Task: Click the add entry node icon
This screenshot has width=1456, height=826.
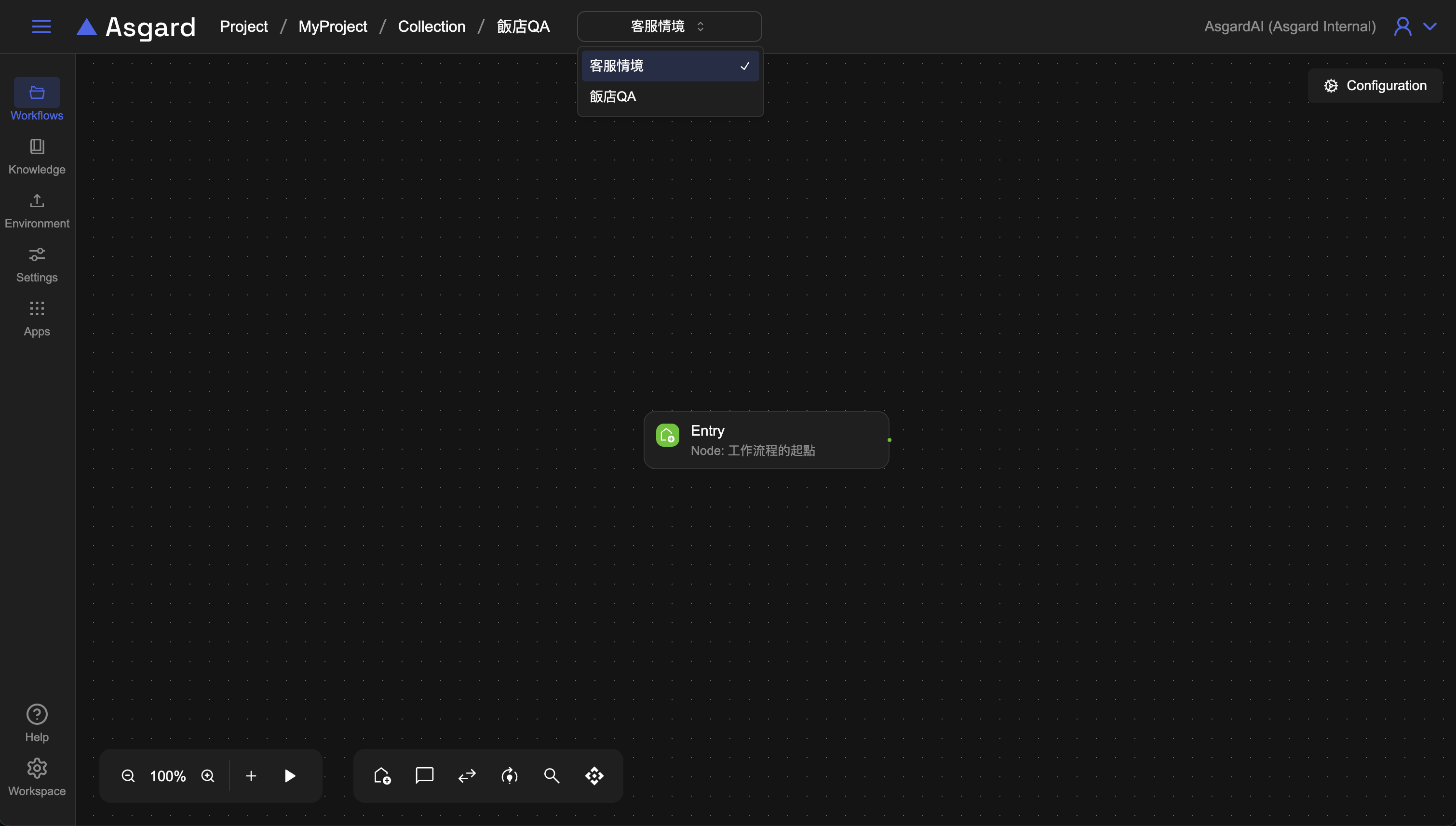Action: 382,775
